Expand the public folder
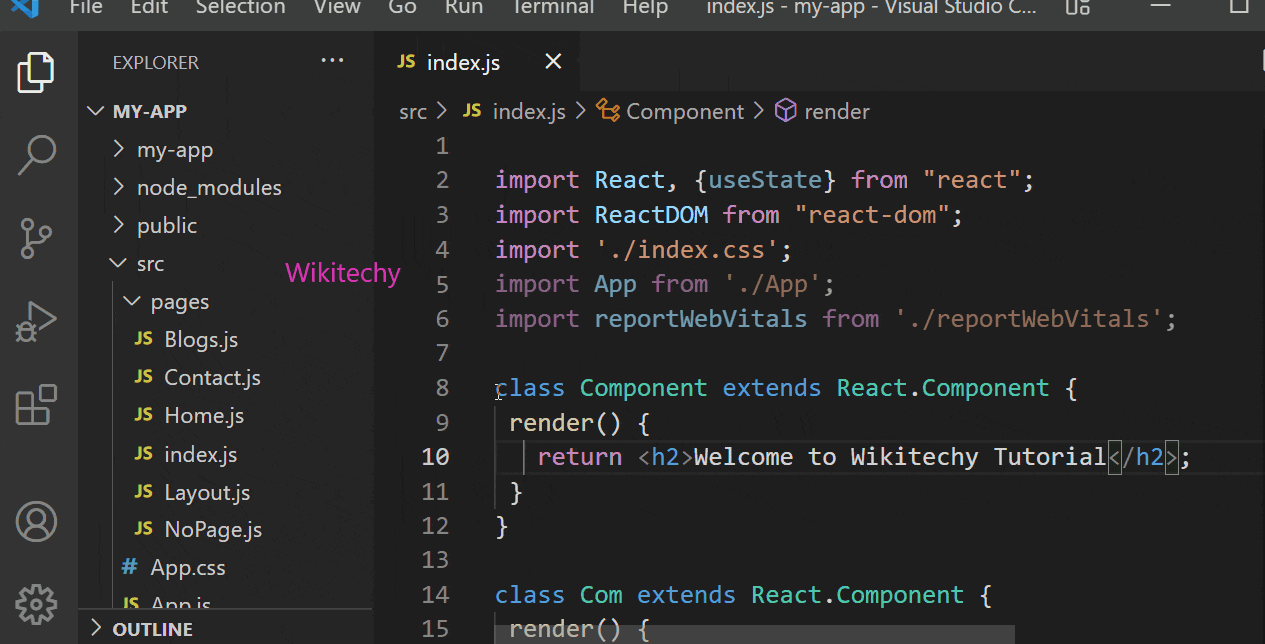1265x644 pixels. 166,225
